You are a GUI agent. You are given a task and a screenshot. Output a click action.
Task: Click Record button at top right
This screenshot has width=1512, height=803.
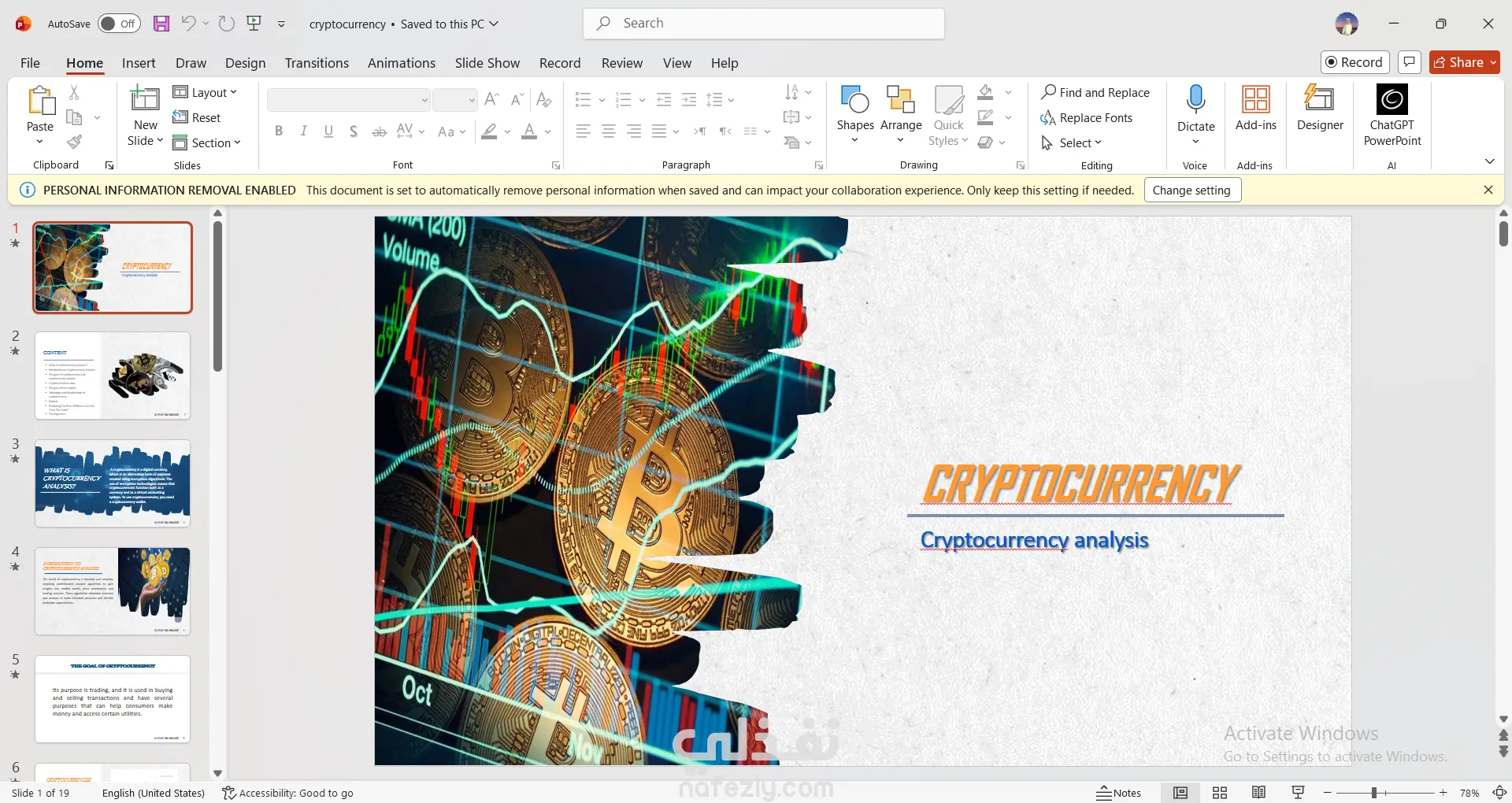(x=1354, y=62)
